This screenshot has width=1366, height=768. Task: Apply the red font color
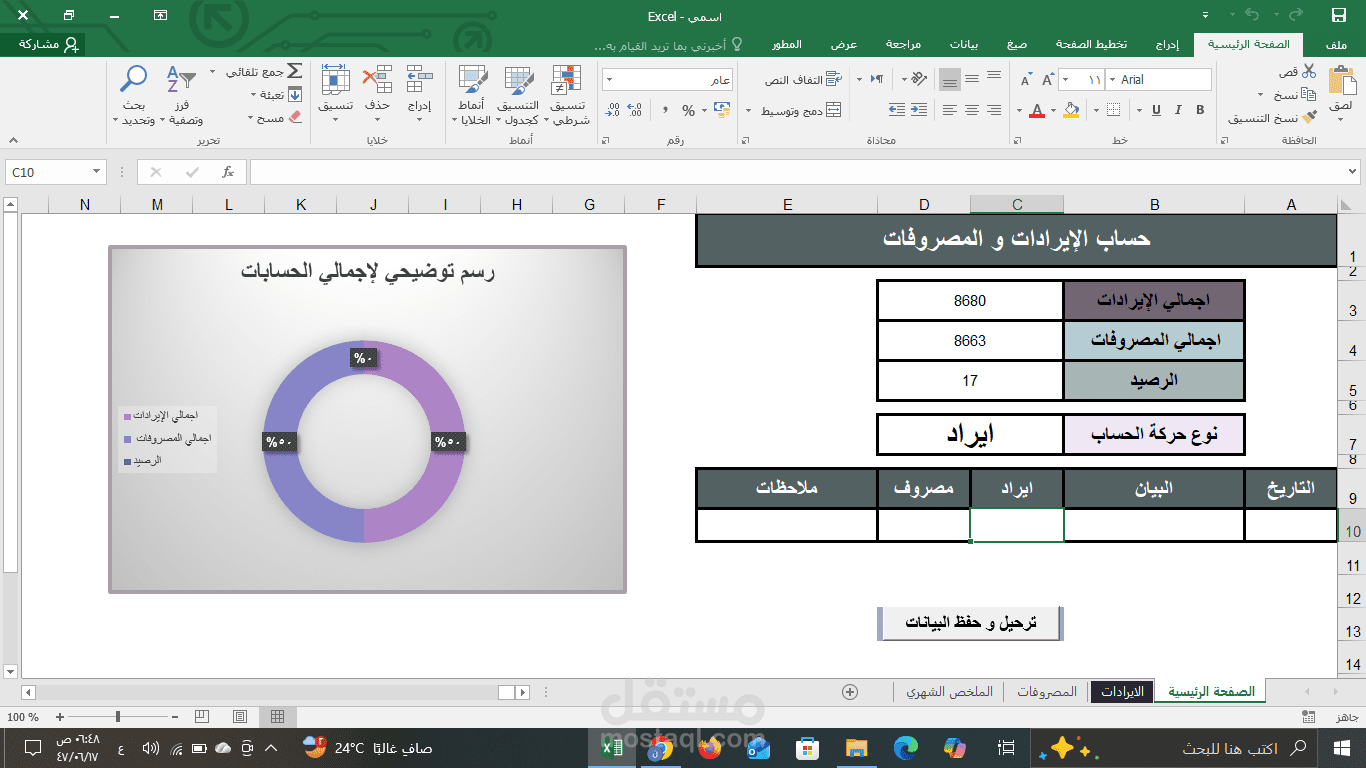pos(1037,110)
